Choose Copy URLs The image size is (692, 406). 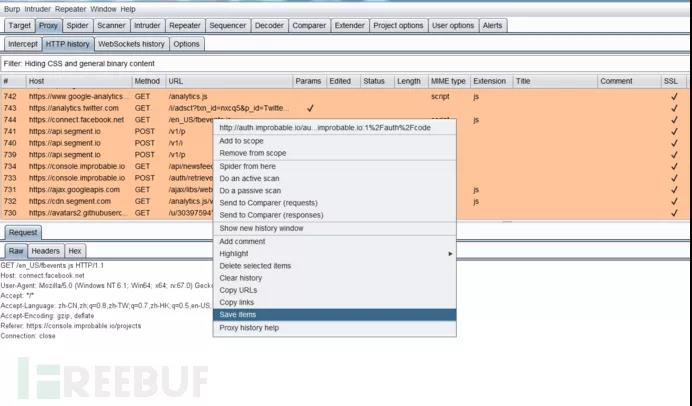(x=335, y=290)
